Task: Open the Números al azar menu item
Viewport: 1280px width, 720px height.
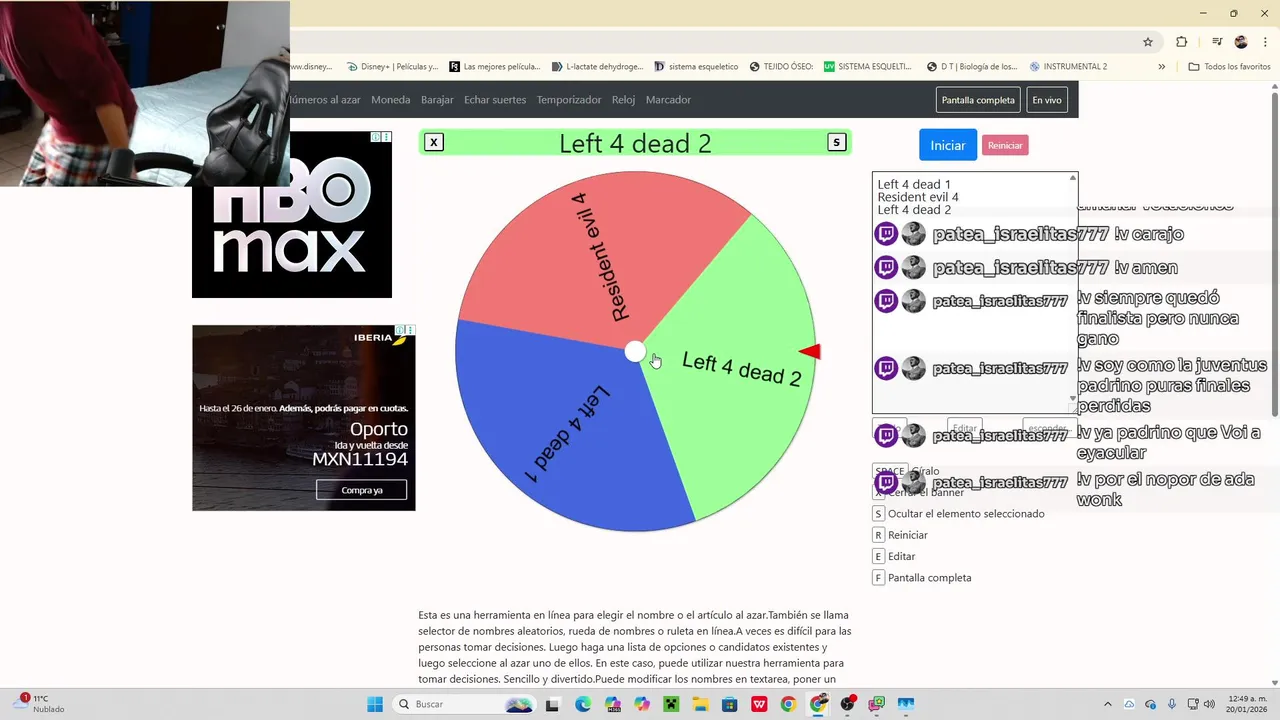Action: point(325,100)
